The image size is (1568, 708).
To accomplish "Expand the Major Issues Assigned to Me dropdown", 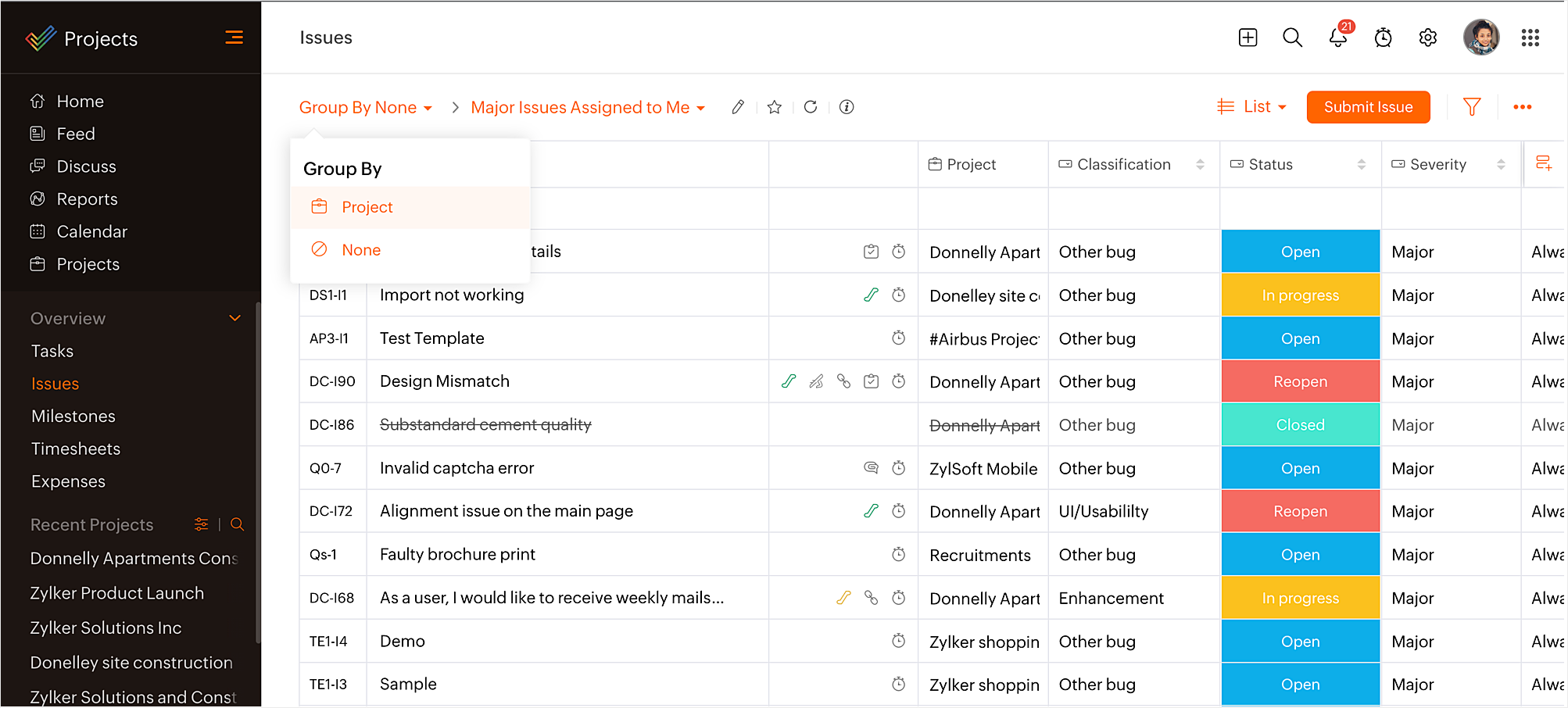I will (588, 108).
